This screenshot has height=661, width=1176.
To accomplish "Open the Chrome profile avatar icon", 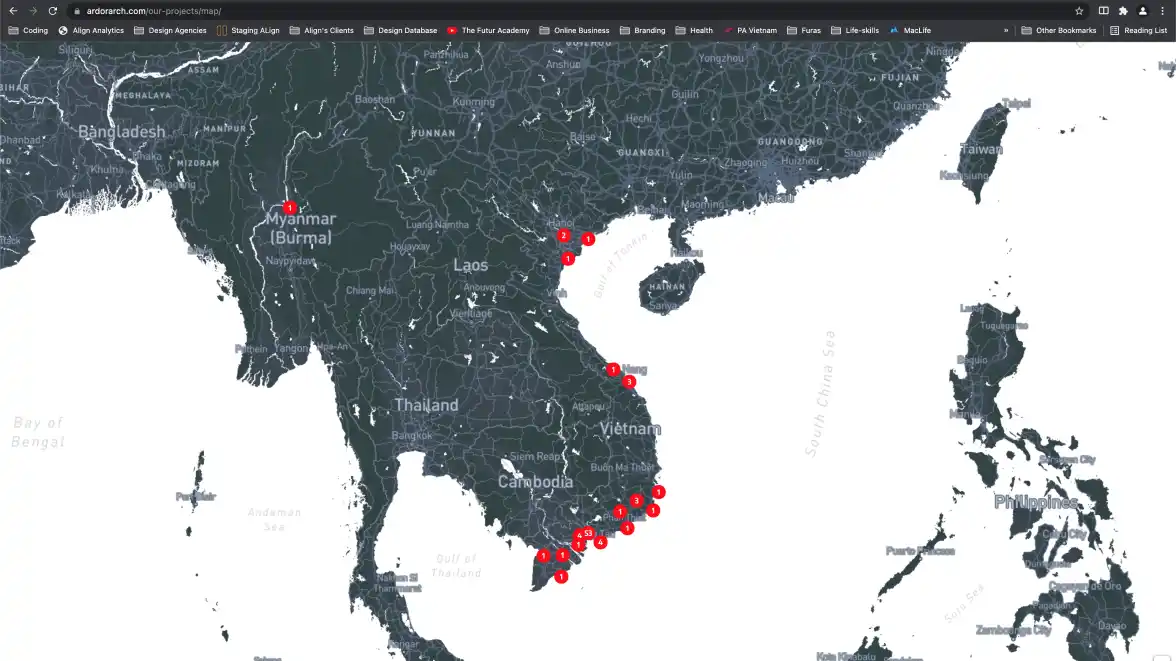I will pos(1143,11).
